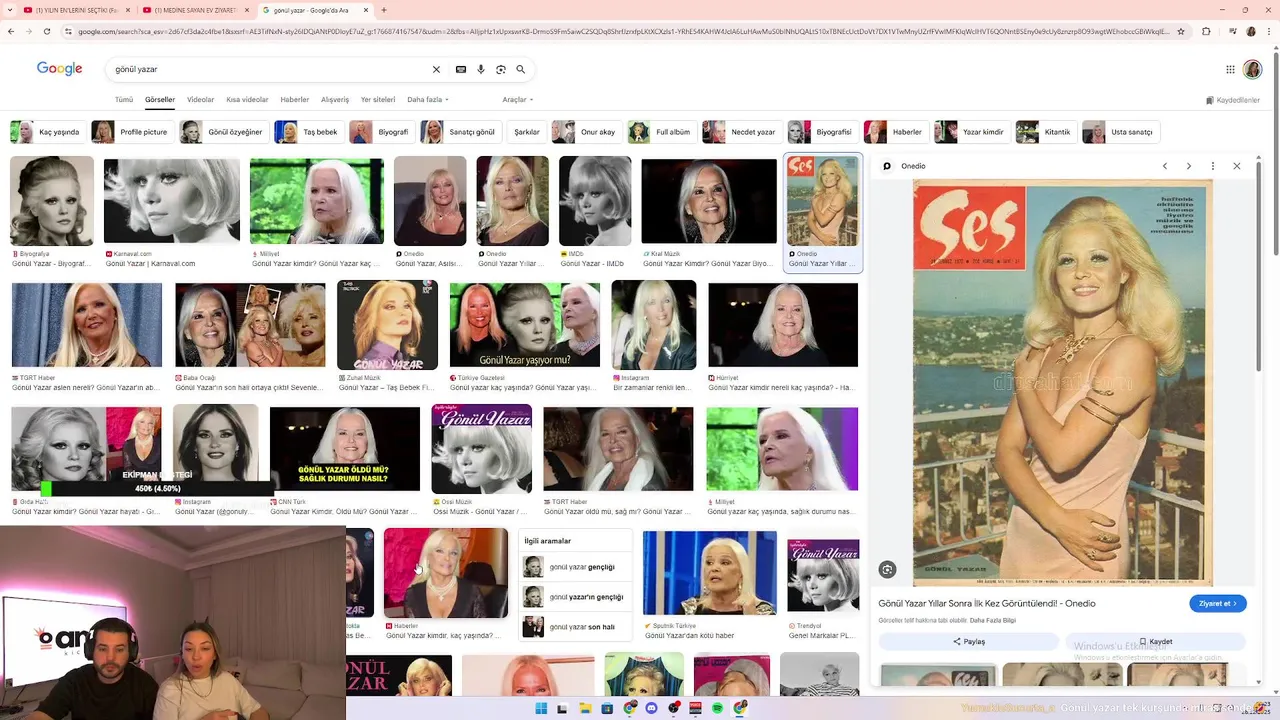Image resolution: width=1280 pixels, height=720 pixels.
Task: Open Discord from the taskbar
Action: click(x=651, y=708)
